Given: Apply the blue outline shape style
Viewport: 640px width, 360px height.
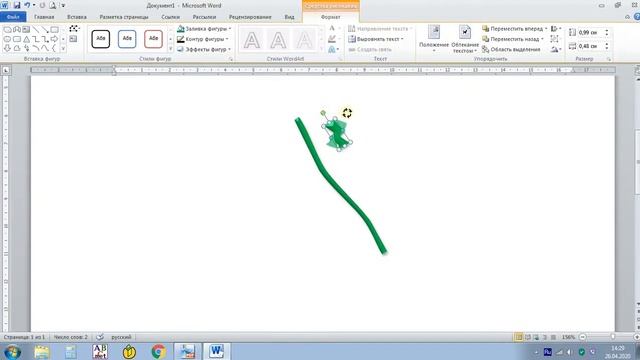Looking at the screenshot, I should point(127,39).
